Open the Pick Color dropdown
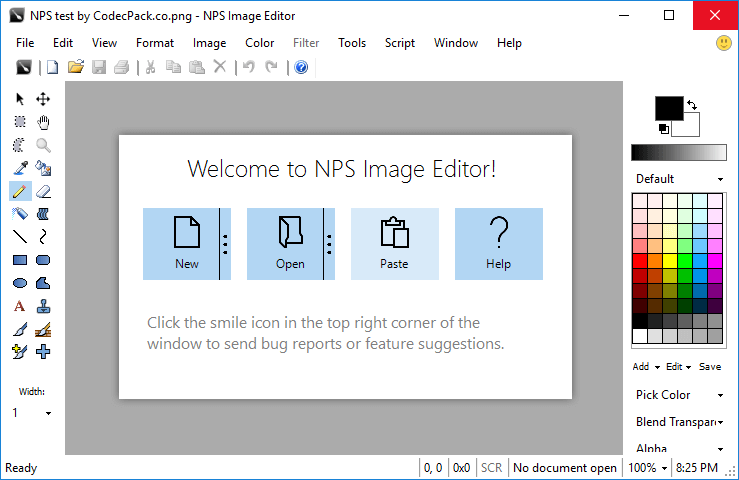This screenshot has height=480, width=739. (680, 395)
